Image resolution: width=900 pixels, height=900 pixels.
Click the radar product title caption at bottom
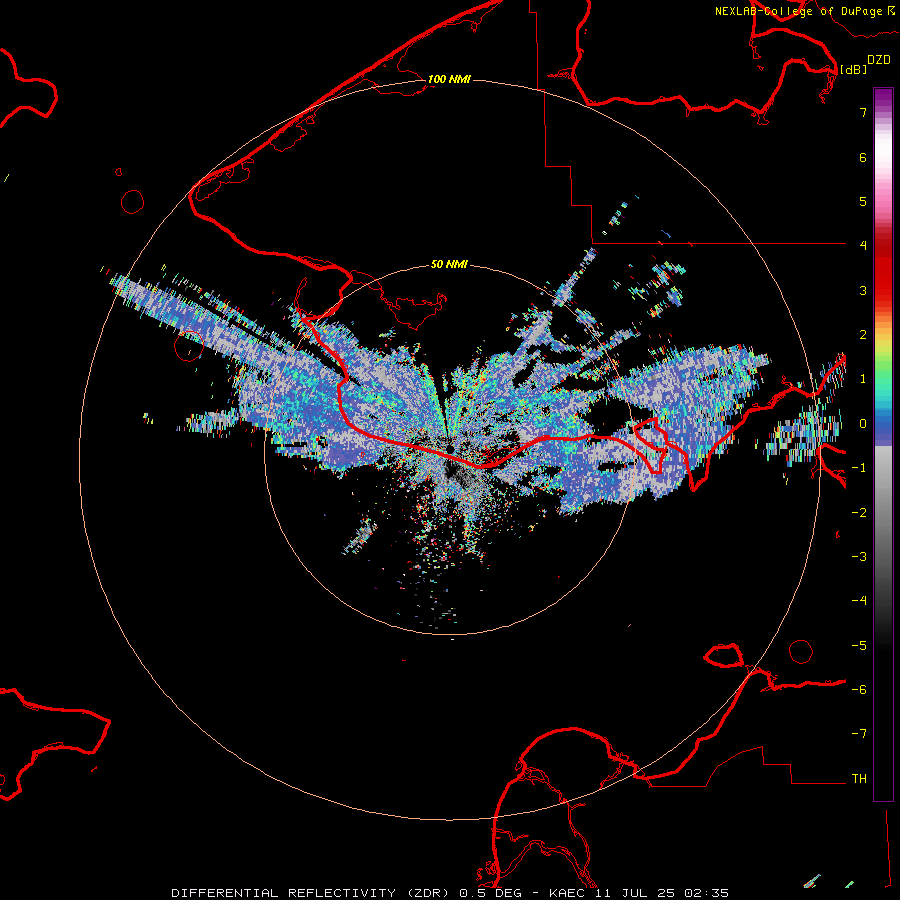450,893
